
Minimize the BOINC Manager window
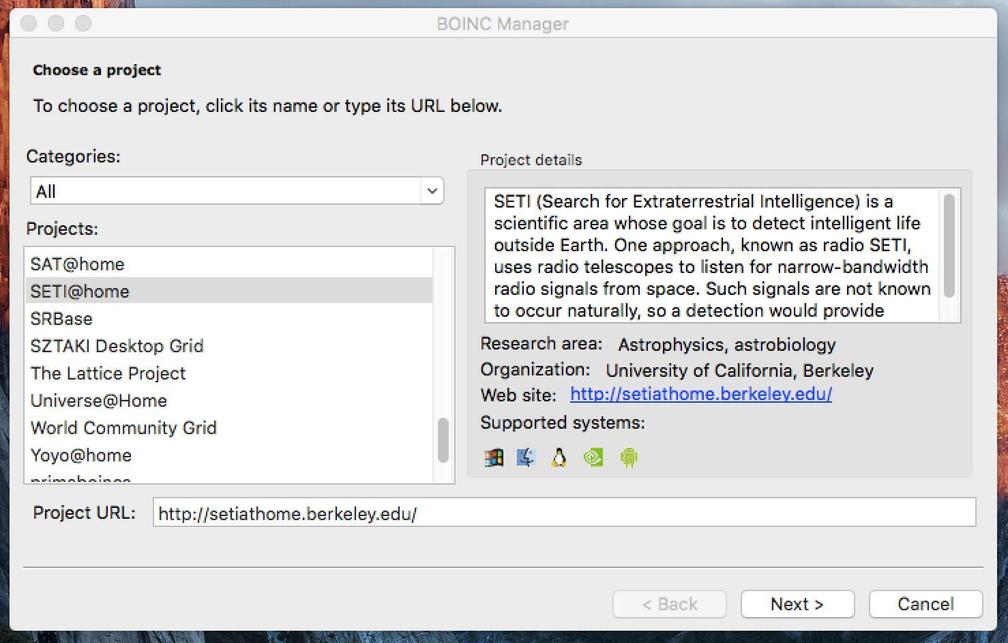point(56,24)
